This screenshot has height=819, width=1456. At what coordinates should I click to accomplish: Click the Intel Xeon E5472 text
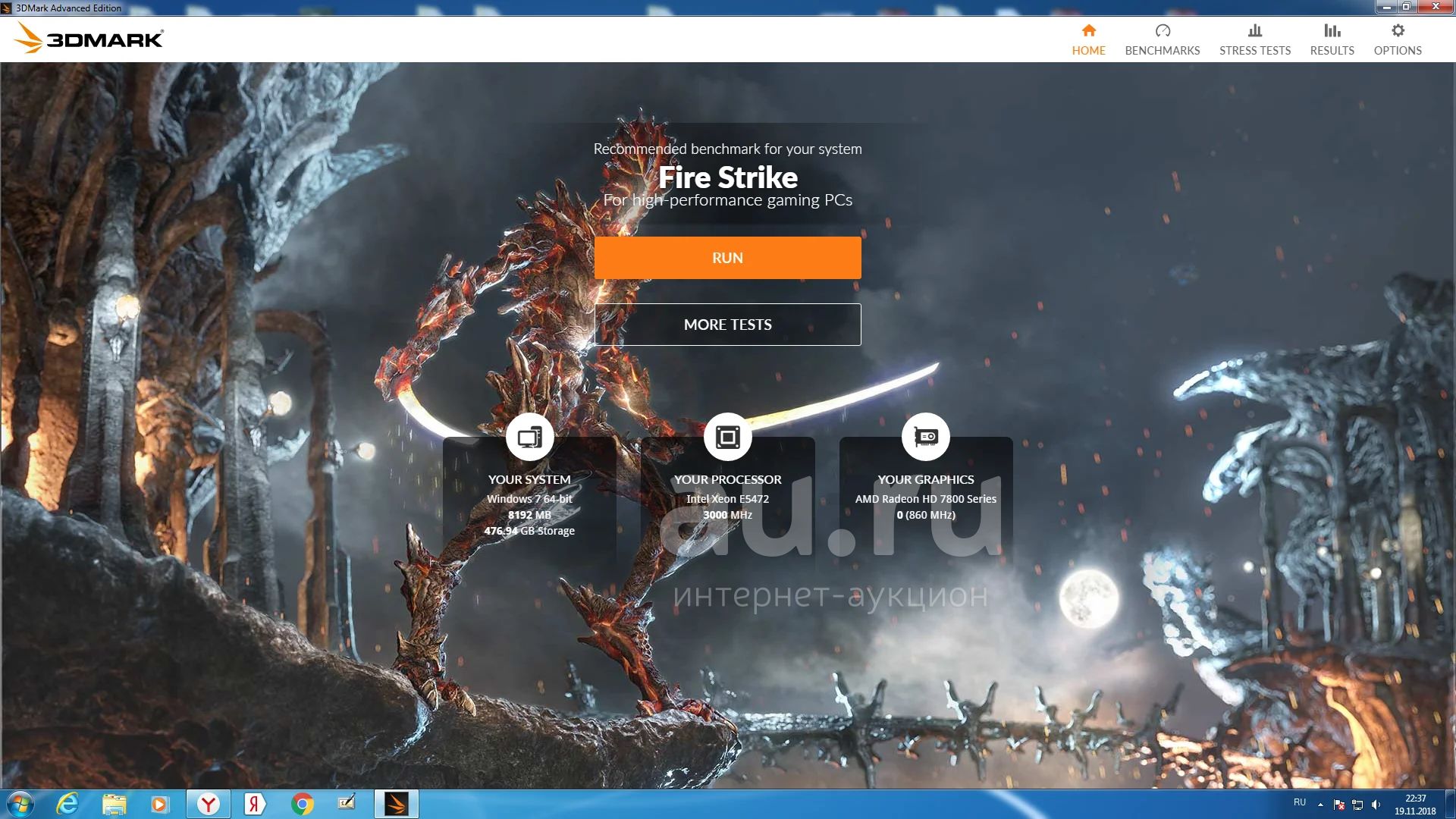pos(727,499)
